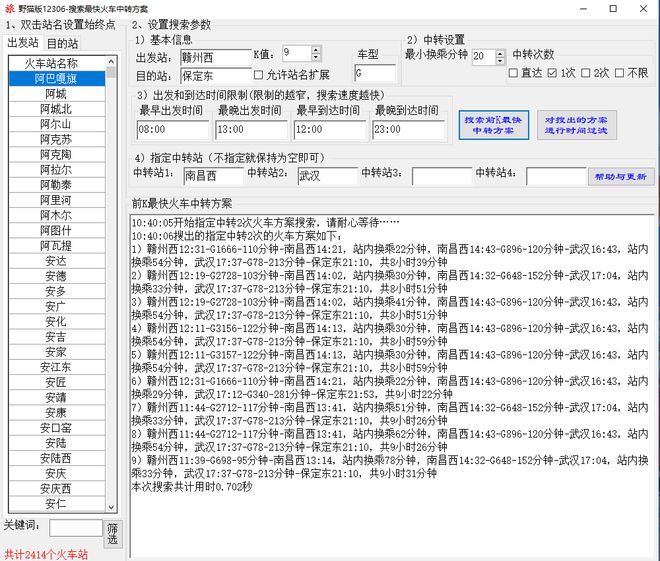
Task: Click 本次搜索共计用时0.702秒 result line
Action: coord(192,487)
